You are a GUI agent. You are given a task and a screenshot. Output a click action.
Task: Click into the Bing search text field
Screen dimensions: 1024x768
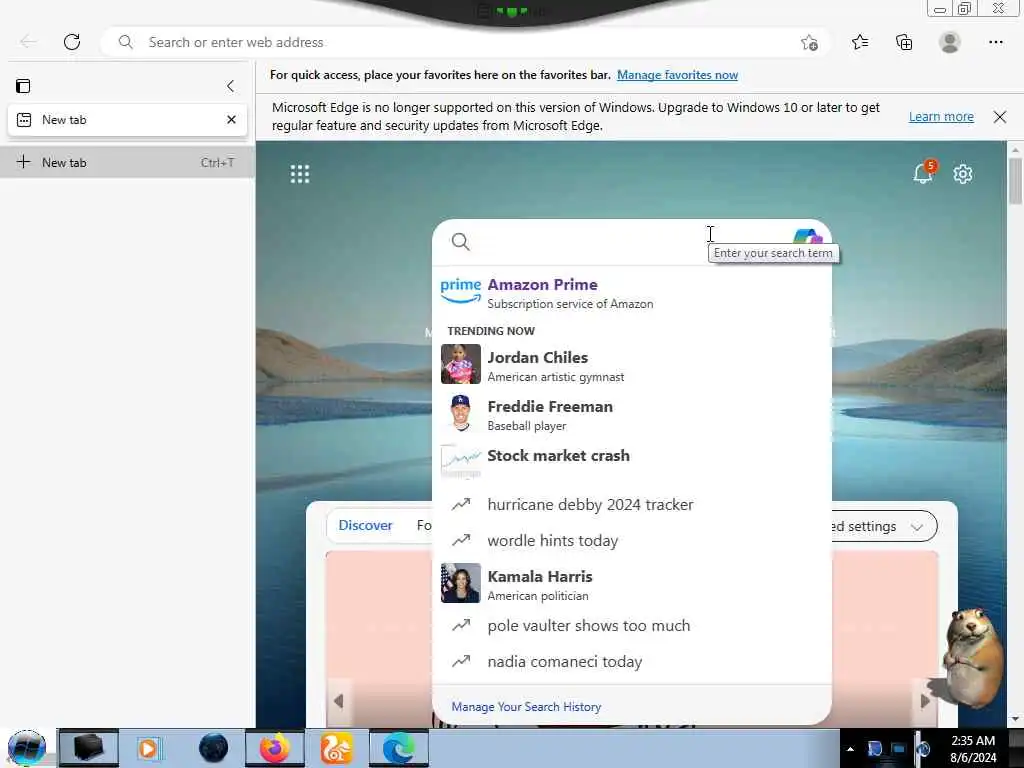630,242
